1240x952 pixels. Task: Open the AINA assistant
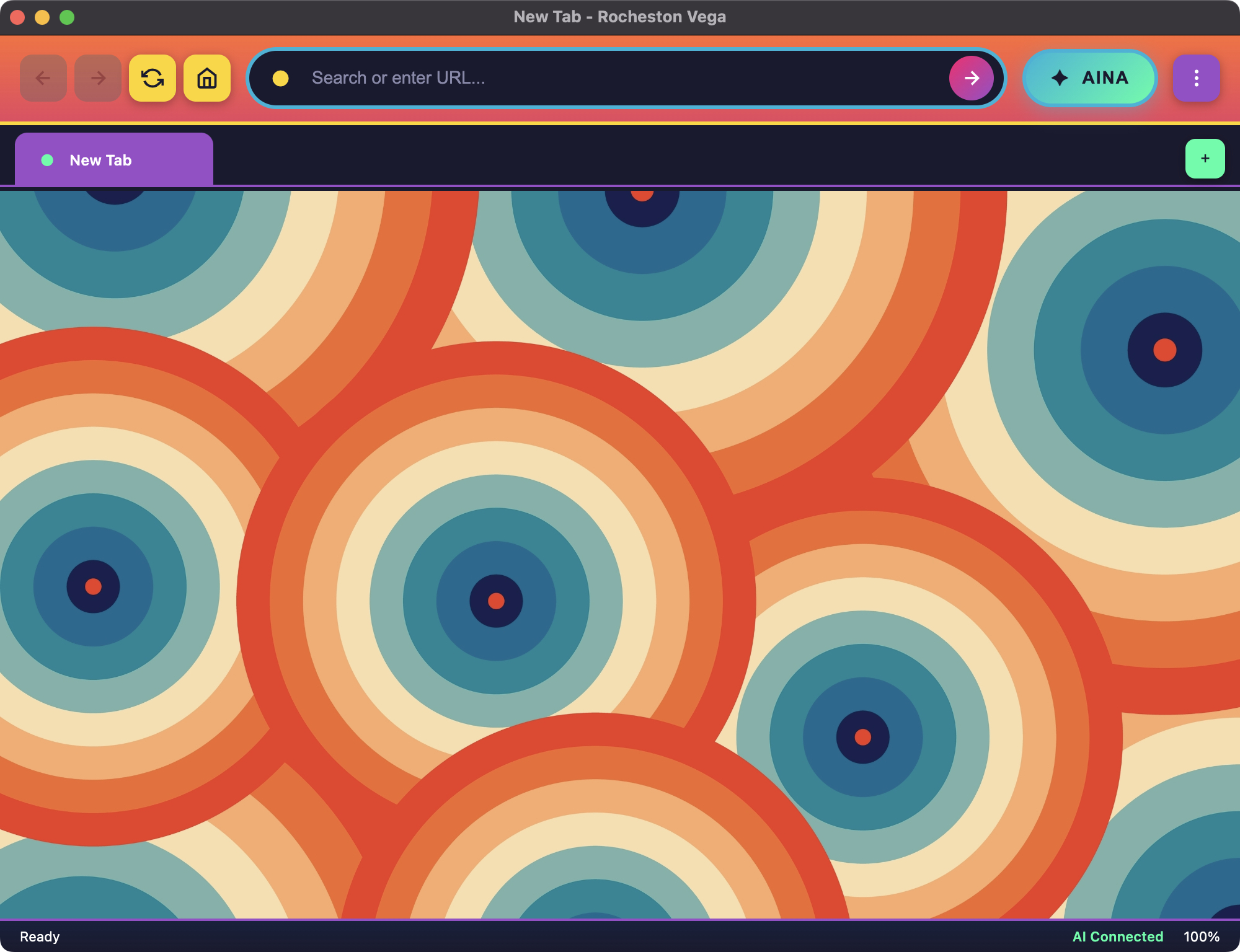coord(1090,78)
